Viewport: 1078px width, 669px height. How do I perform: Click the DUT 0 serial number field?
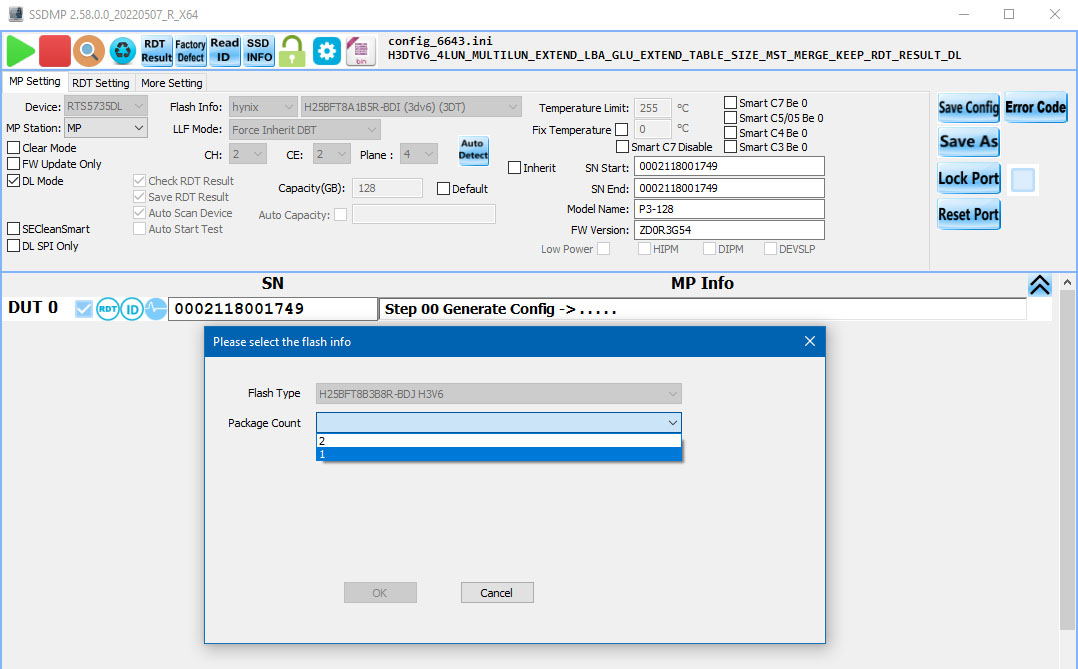coord(273,309)
